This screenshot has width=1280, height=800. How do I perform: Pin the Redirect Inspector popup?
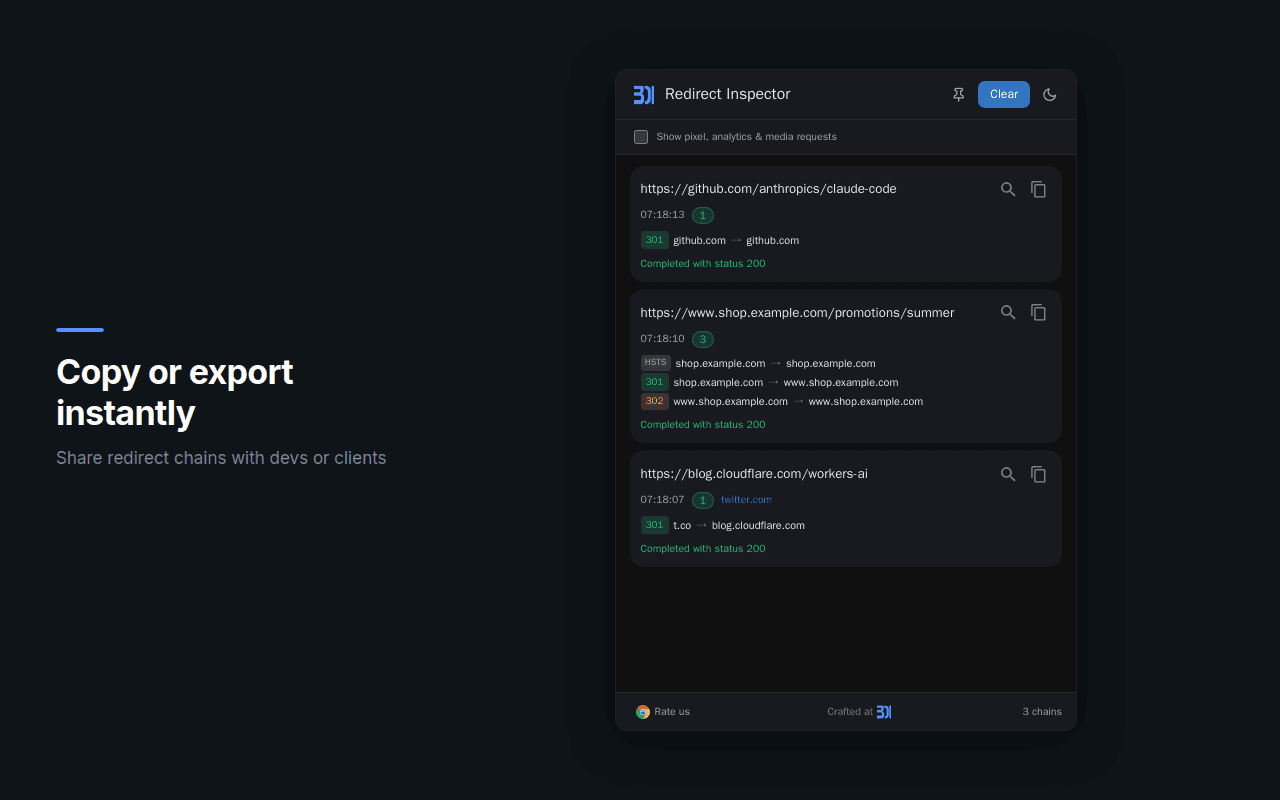[958, 94]
